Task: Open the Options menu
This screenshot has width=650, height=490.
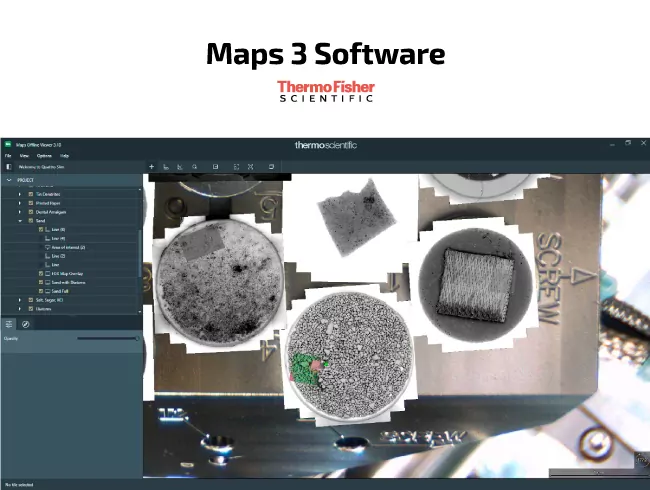Action: pos(44,156)
